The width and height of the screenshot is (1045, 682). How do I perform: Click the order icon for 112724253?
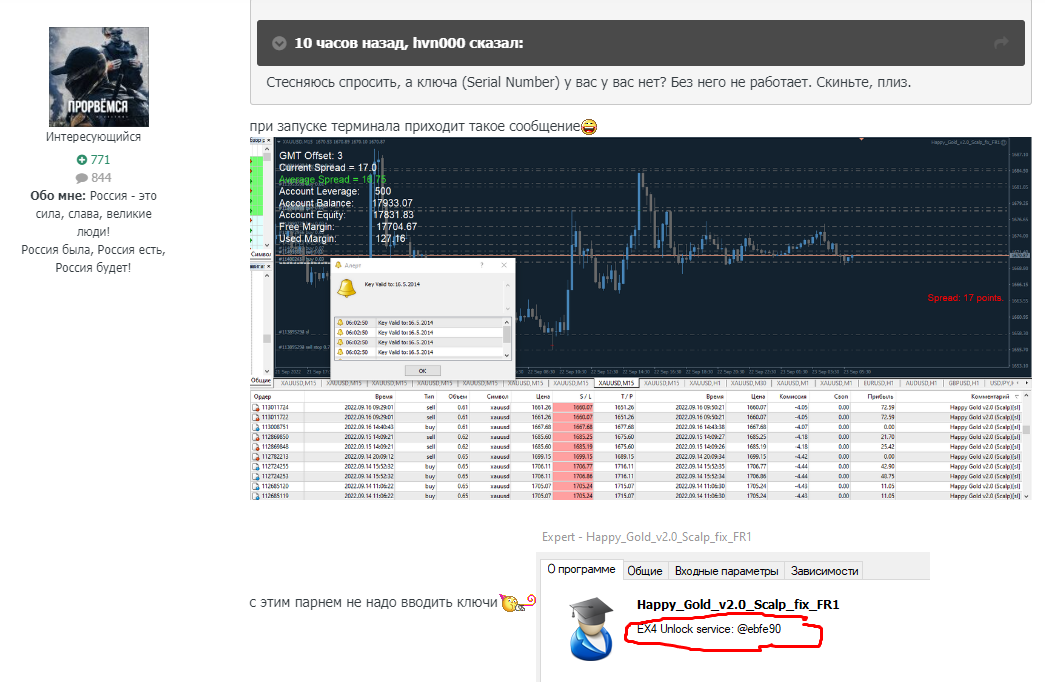pos(256,477)
